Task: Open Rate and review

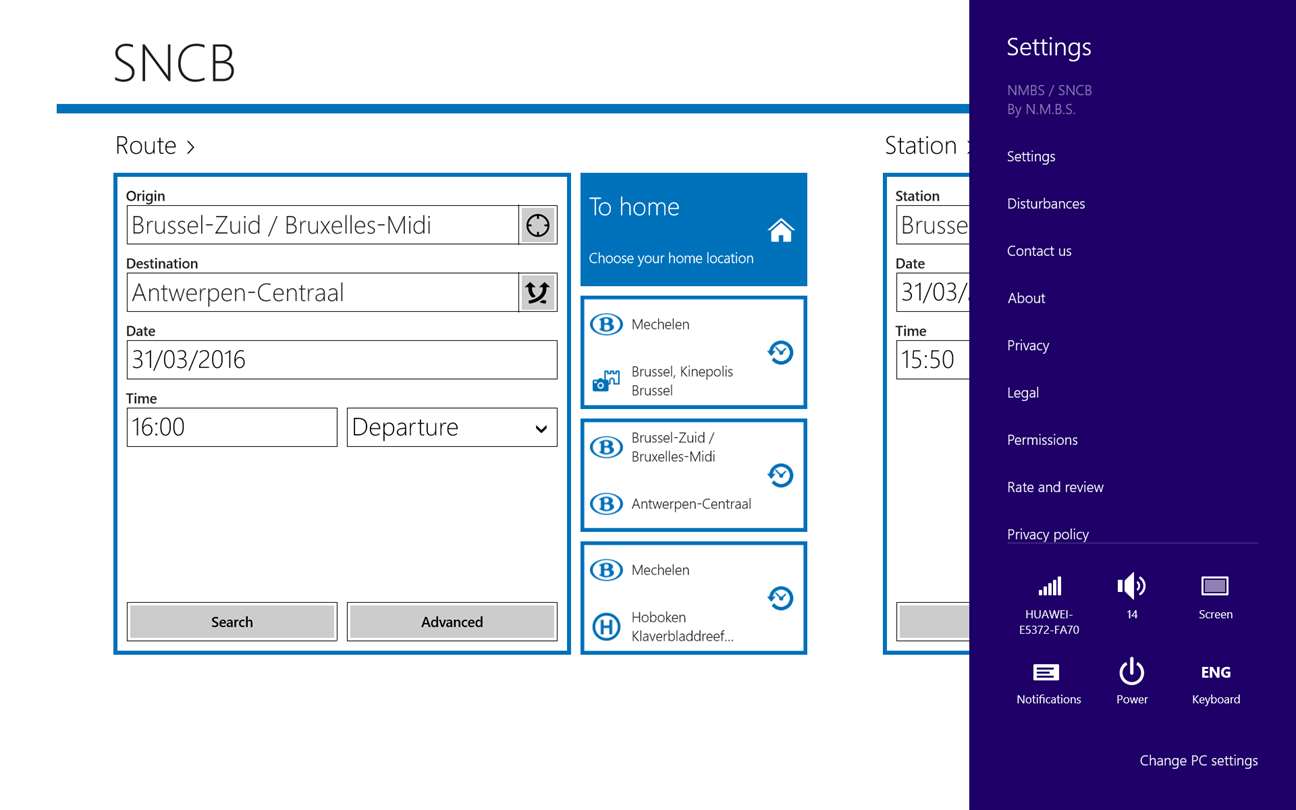Action: point(1055,487)
